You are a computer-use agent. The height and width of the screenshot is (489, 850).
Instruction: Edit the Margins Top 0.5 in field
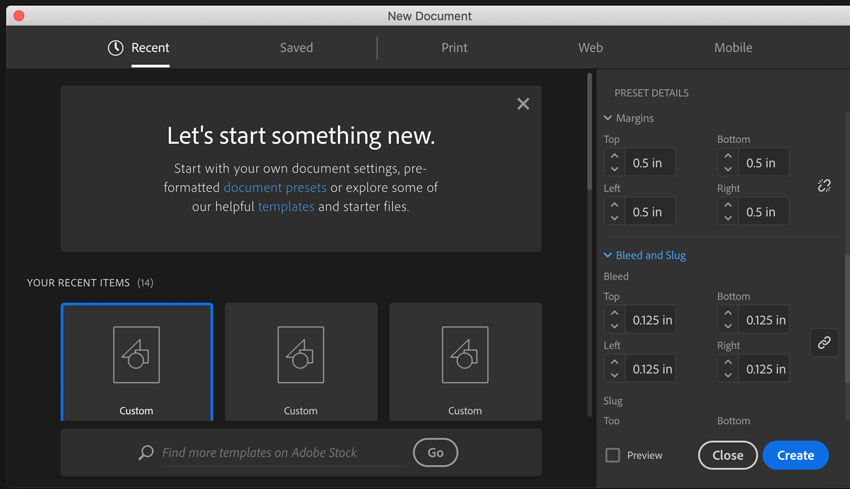coord(650,163)
